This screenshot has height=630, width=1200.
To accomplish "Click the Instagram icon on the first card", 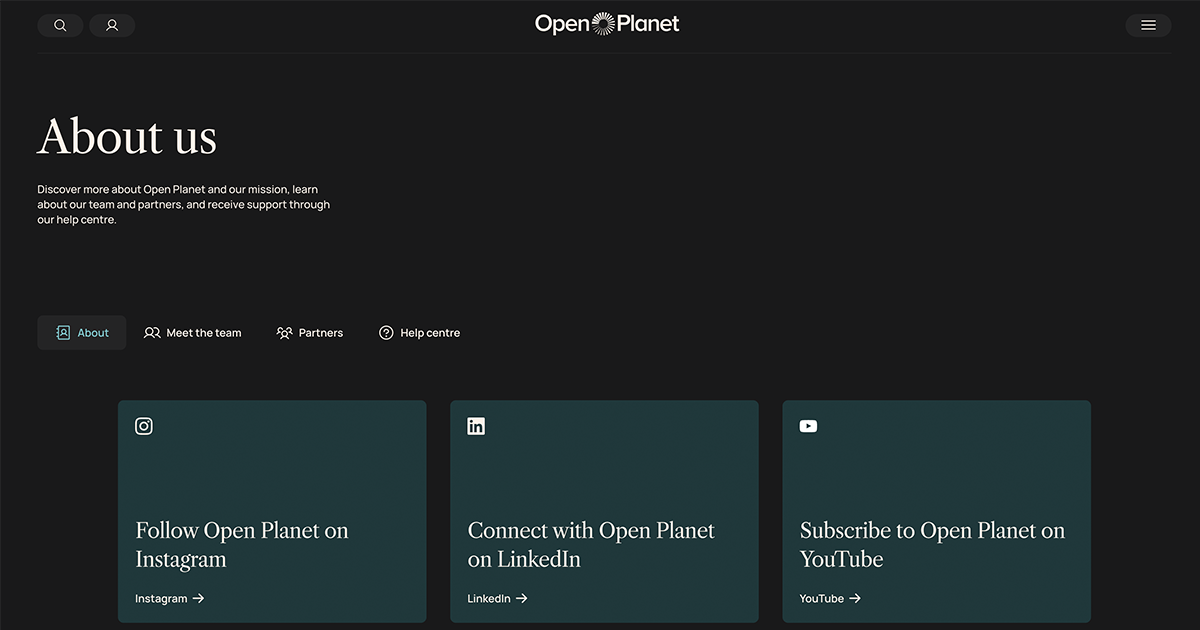I will [x=143, y=425].
